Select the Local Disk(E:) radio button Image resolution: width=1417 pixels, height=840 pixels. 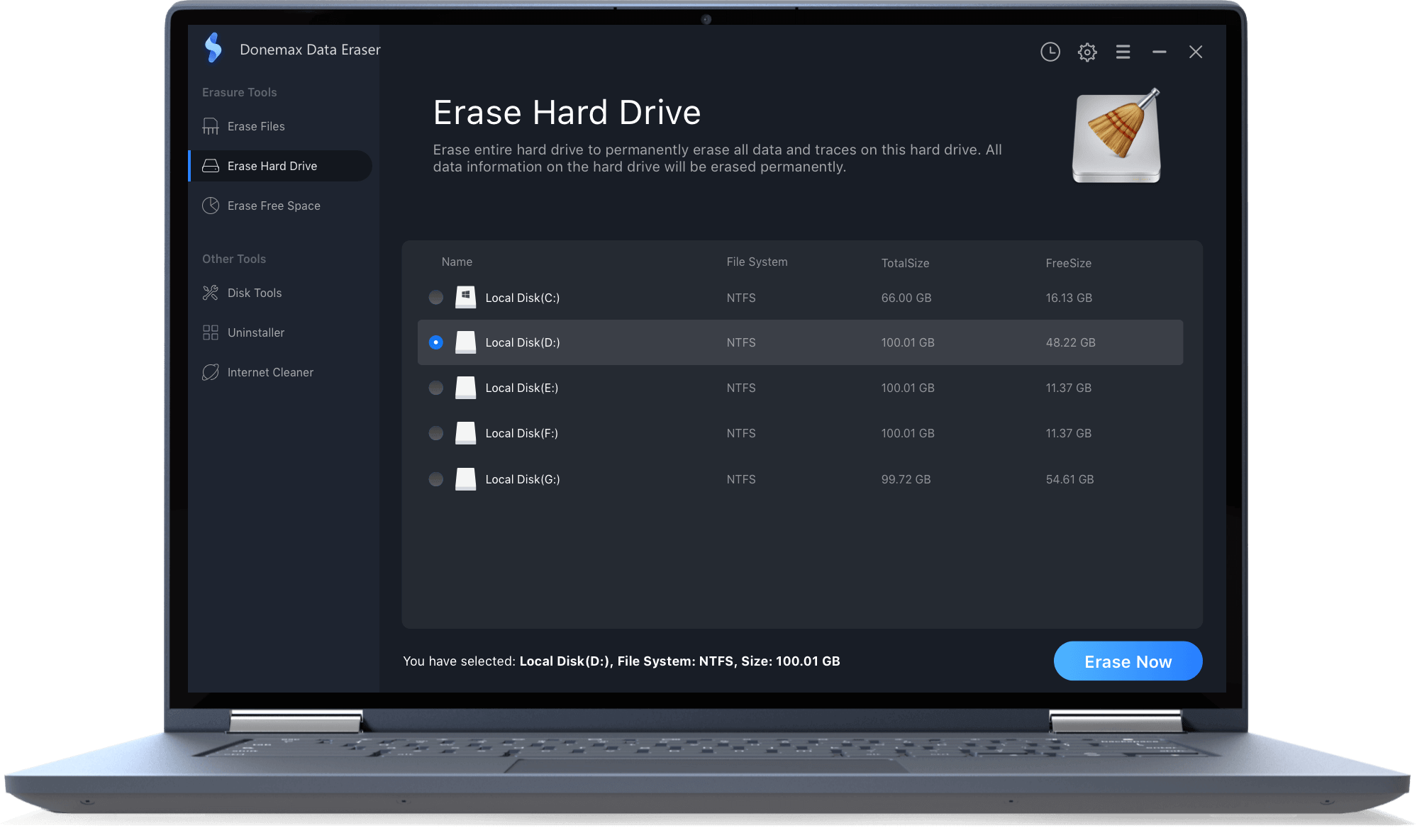click(436, 388)
